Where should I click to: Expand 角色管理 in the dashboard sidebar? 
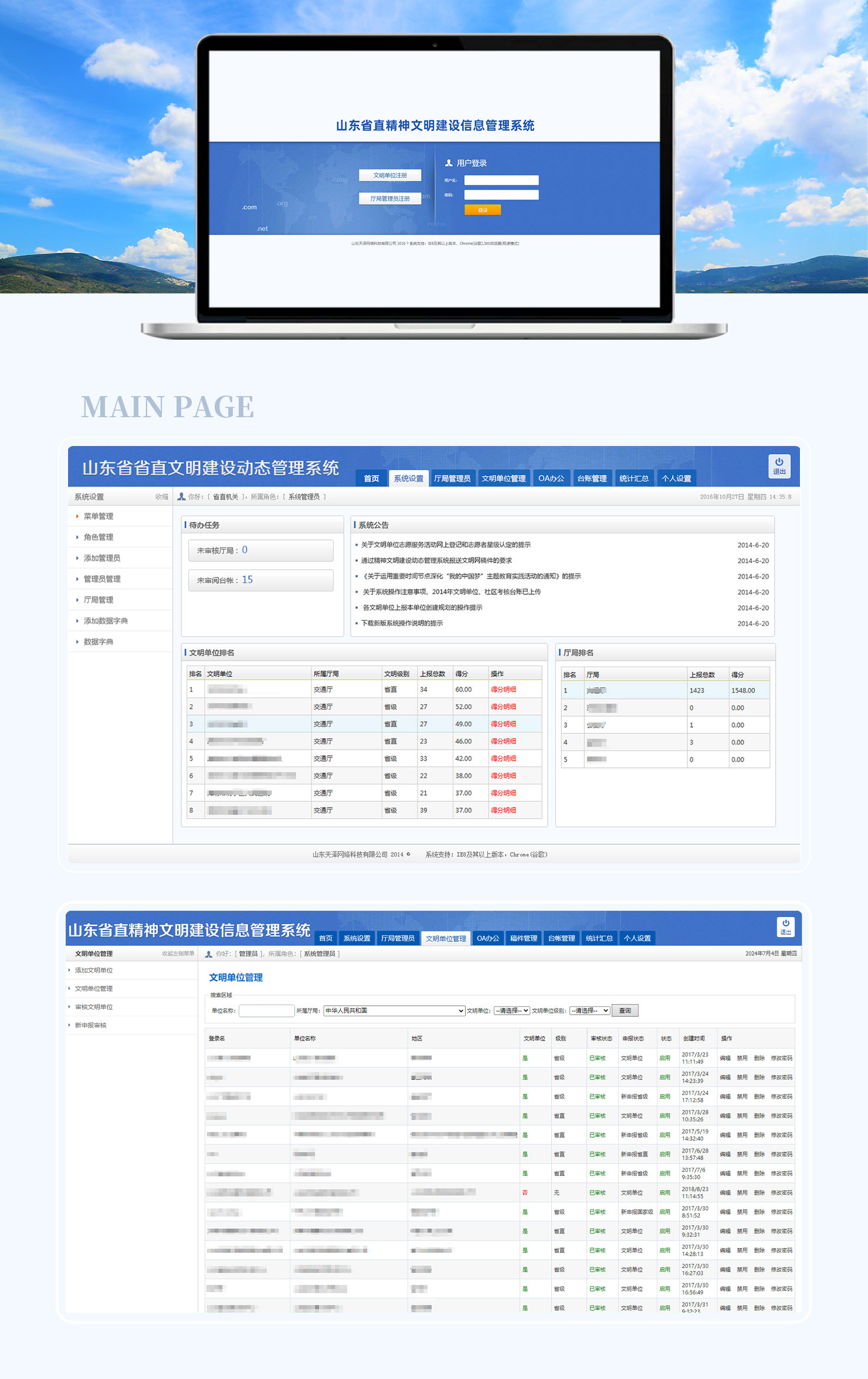coord(99,537)
